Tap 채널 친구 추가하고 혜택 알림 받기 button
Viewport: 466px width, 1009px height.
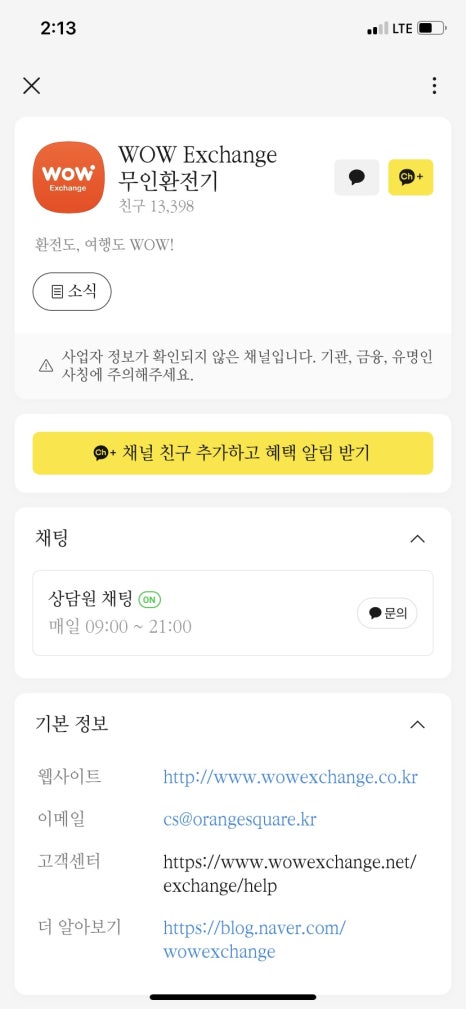233,453
